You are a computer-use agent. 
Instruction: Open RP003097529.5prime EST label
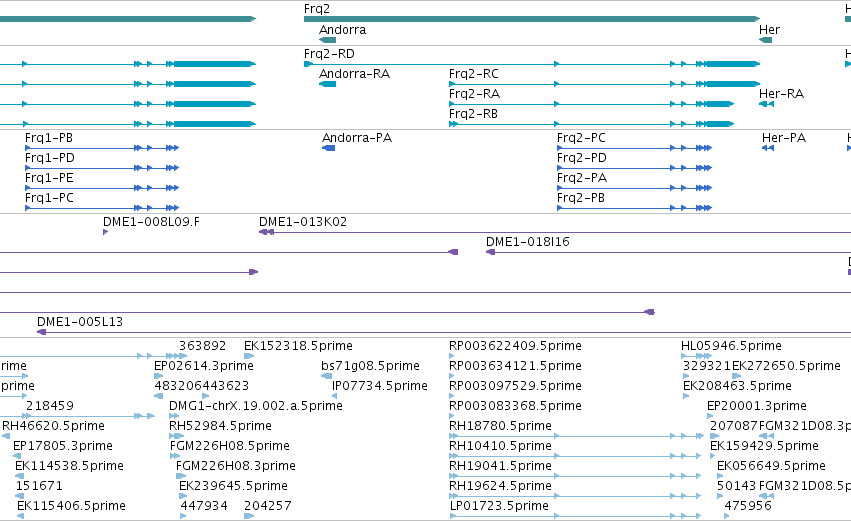[x=515, y=386]
